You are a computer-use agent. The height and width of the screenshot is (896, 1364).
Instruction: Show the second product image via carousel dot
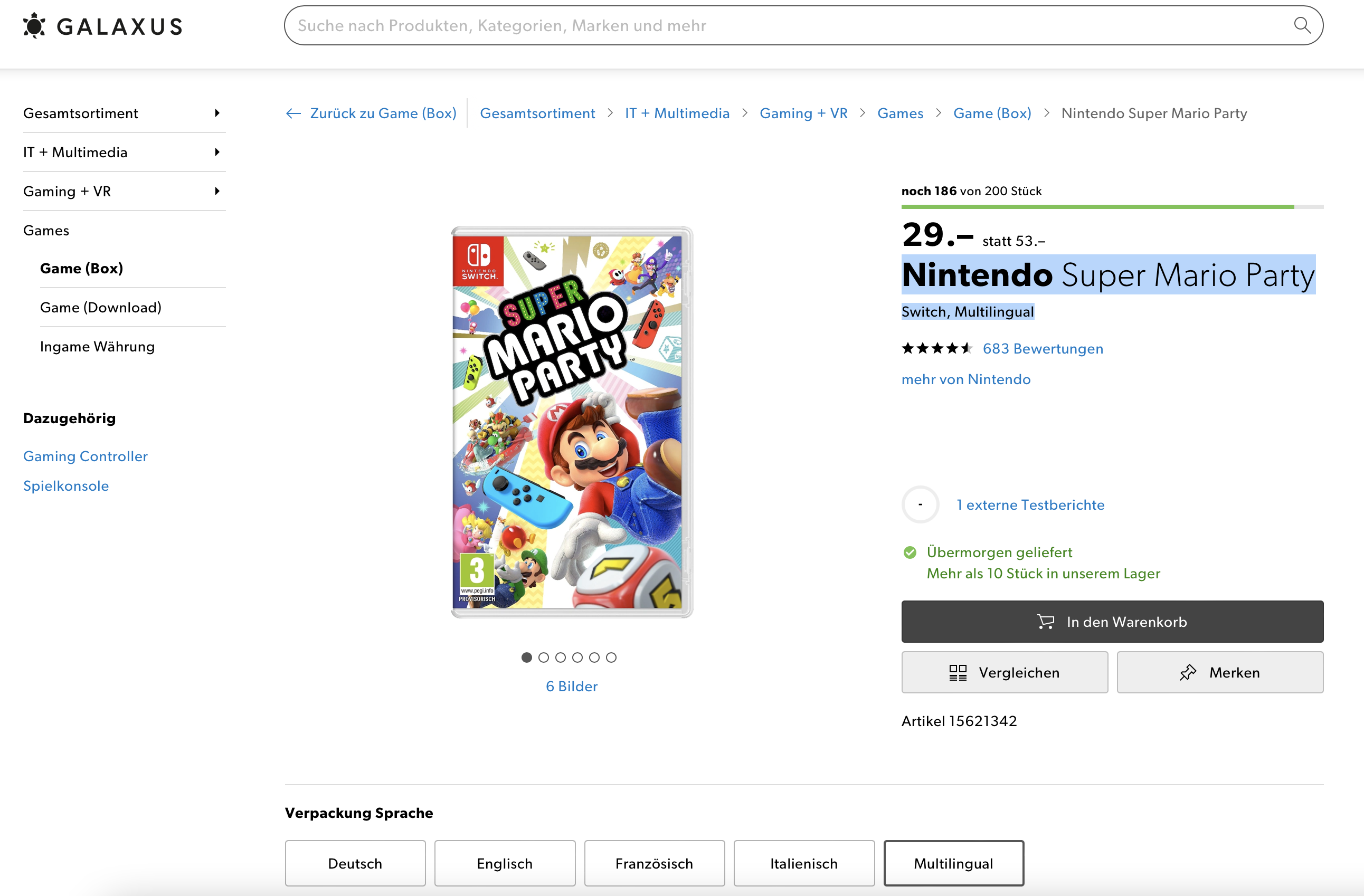click(x=543, y=657)
